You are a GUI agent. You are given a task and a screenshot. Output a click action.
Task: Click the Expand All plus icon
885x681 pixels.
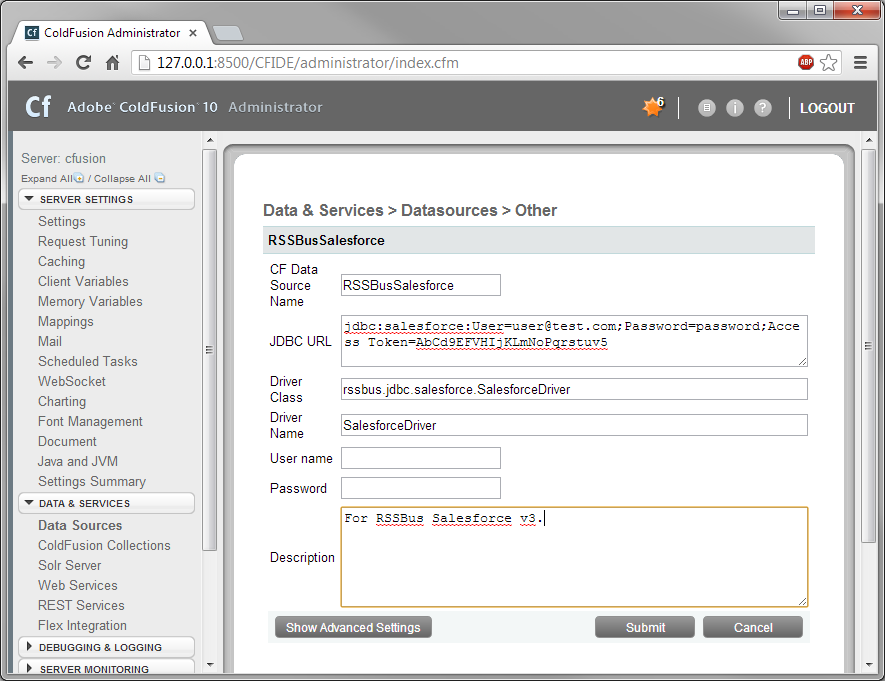point(79,179)
